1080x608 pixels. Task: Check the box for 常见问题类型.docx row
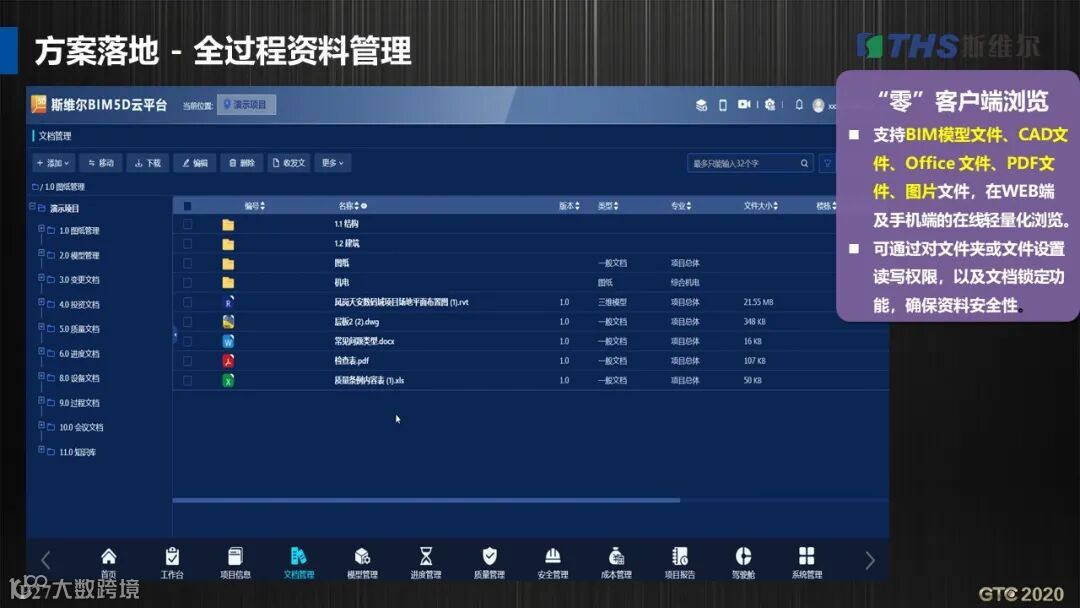[187, 341]
